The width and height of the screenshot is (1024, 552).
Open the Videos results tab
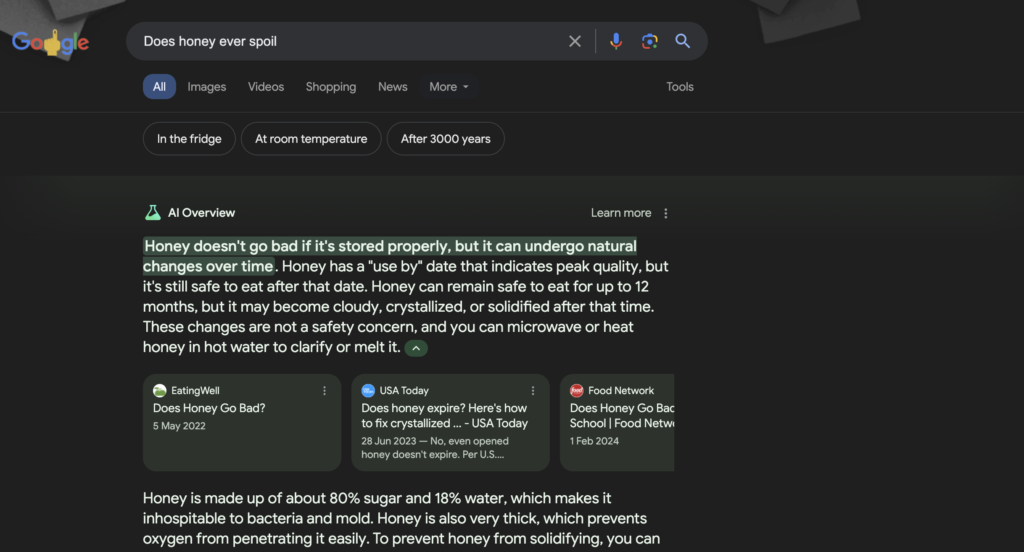(266, 87)
